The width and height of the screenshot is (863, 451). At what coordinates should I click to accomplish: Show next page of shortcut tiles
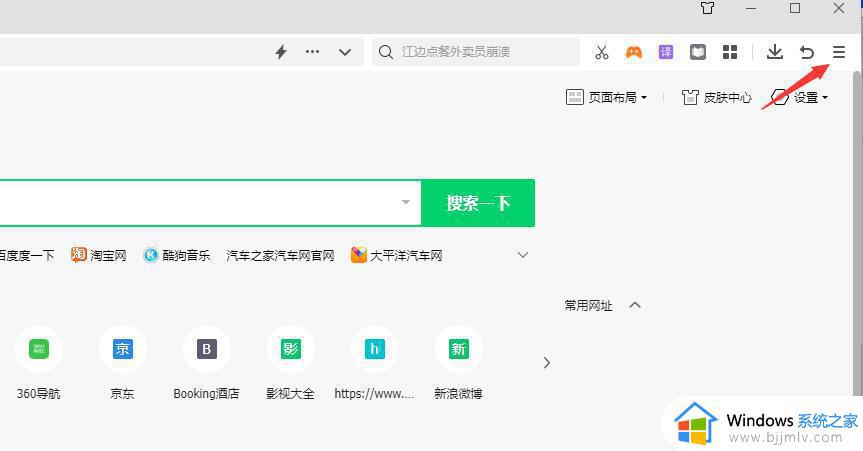click(547, 363)
